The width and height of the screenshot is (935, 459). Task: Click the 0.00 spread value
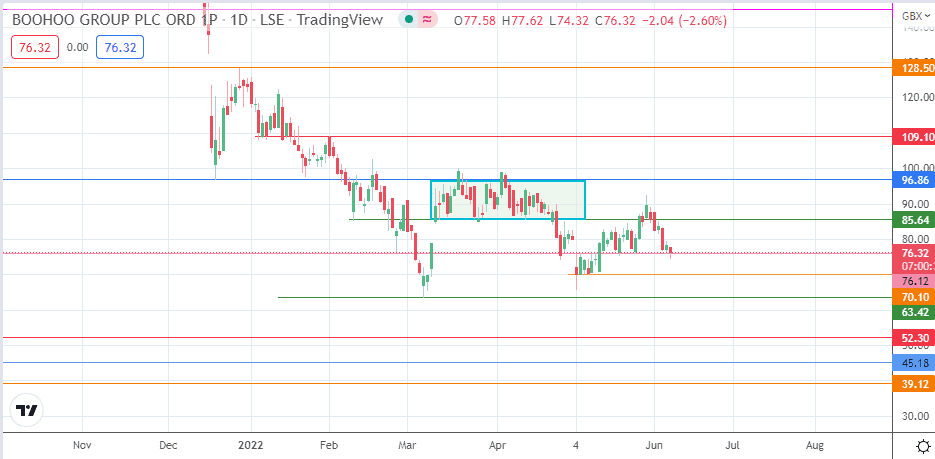(78, 48)
